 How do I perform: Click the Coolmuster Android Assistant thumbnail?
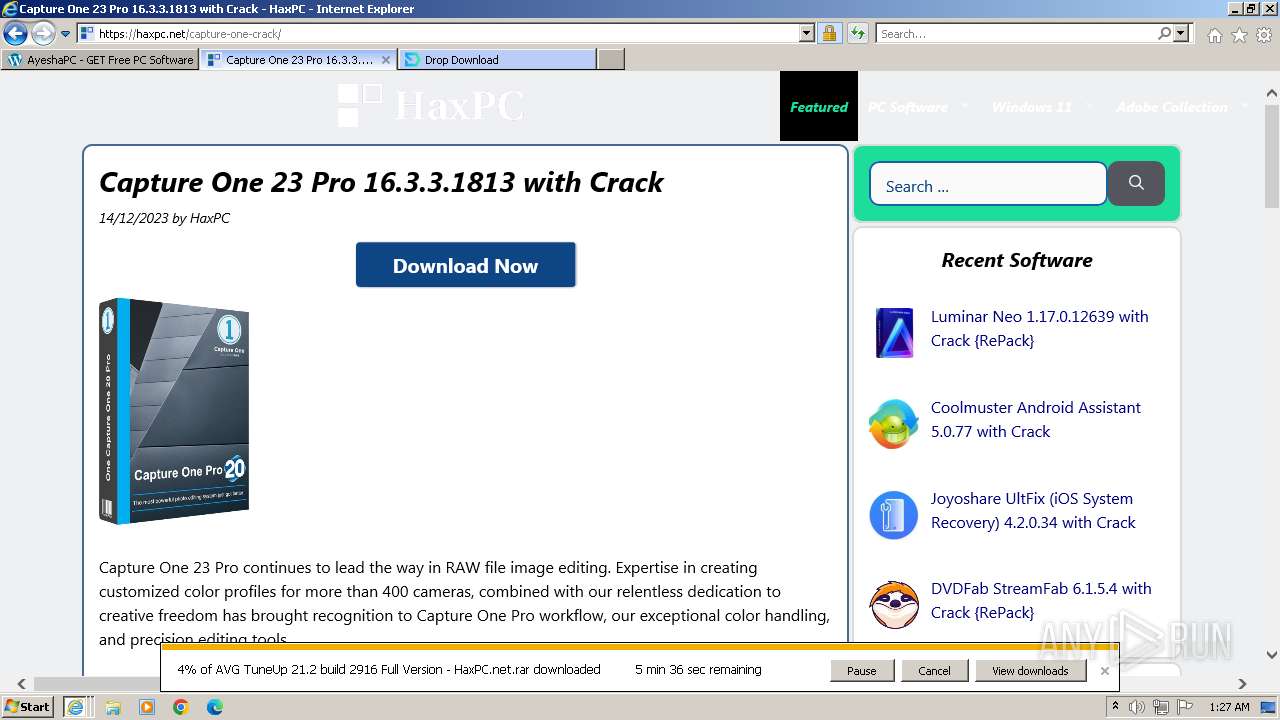pos(894,424)
